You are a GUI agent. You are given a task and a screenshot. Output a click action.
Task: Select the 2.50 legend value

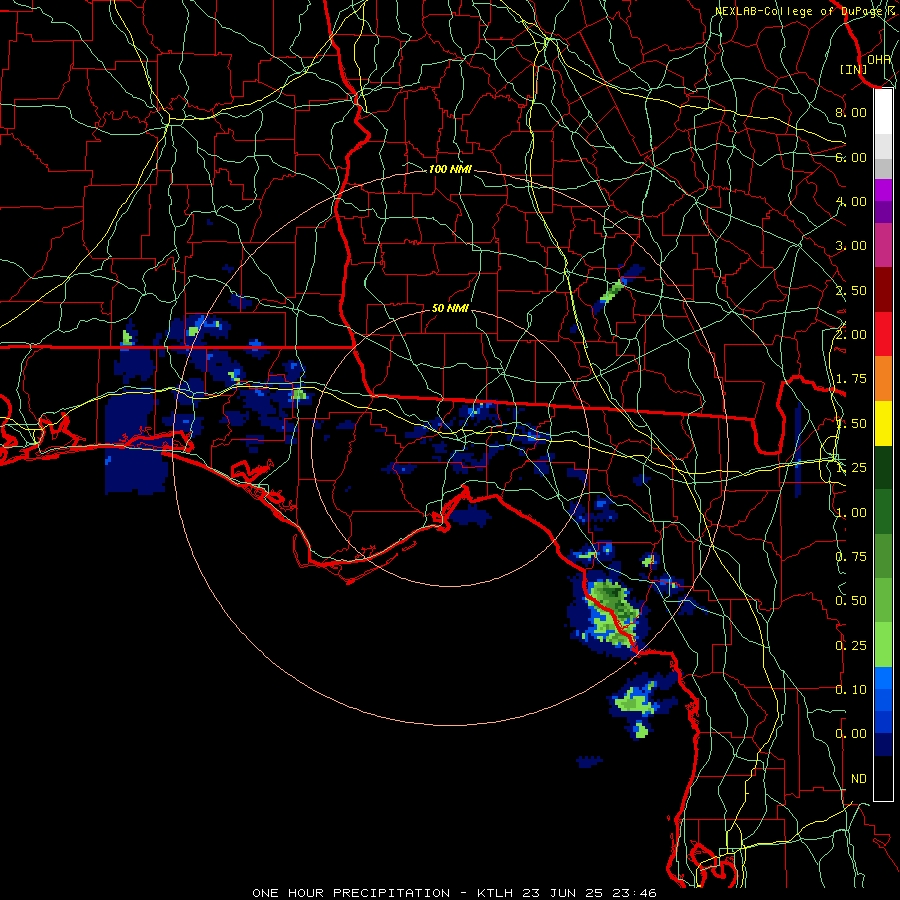[x=851, y=290]
